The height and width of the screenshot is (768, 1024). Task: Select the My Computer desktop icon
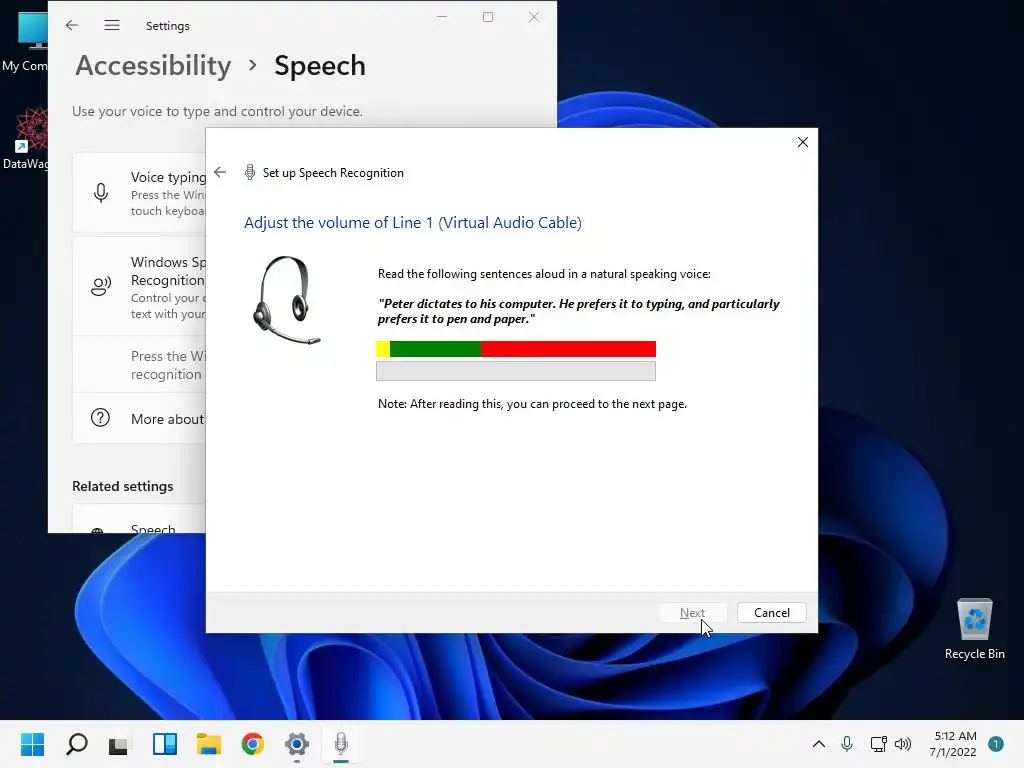(x=24, y=41)
